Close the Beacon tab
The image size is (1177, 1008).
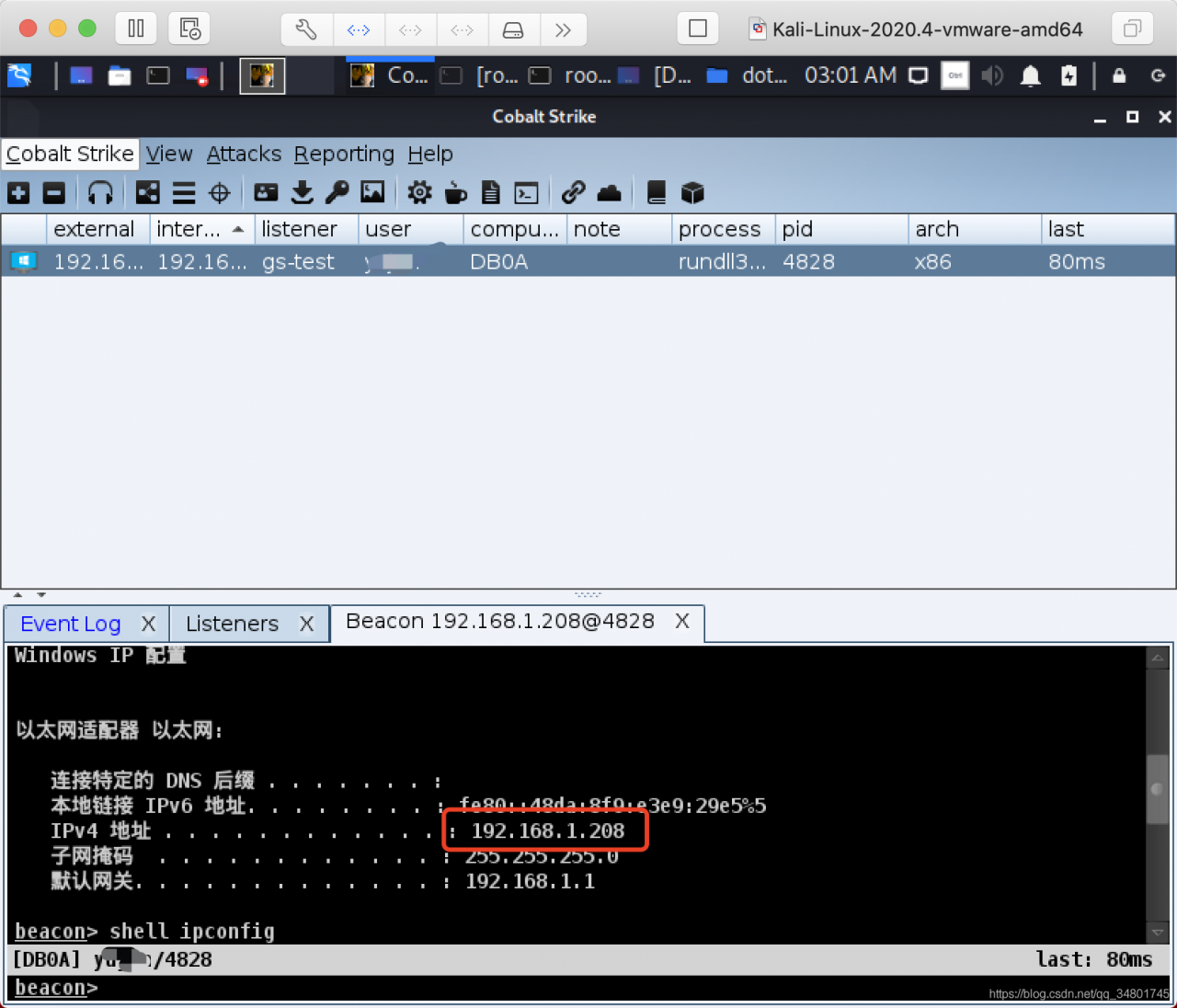point(682,621)
